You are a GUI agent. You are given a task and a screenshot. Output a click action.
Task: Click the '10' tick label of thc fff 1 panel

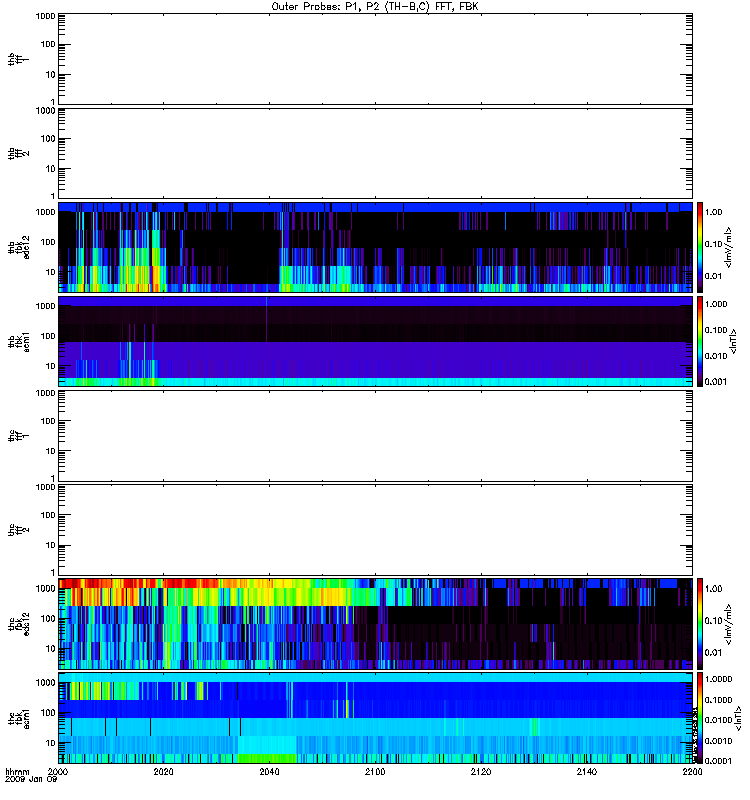51,451
